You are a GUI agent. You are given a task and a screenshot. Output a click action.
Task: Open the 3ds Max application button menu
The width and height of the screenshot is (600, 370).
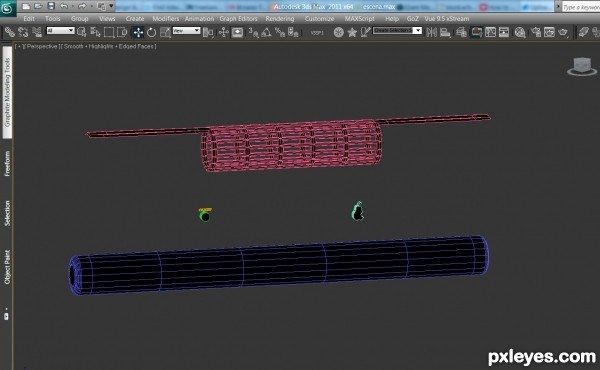[x=7, y=8]
